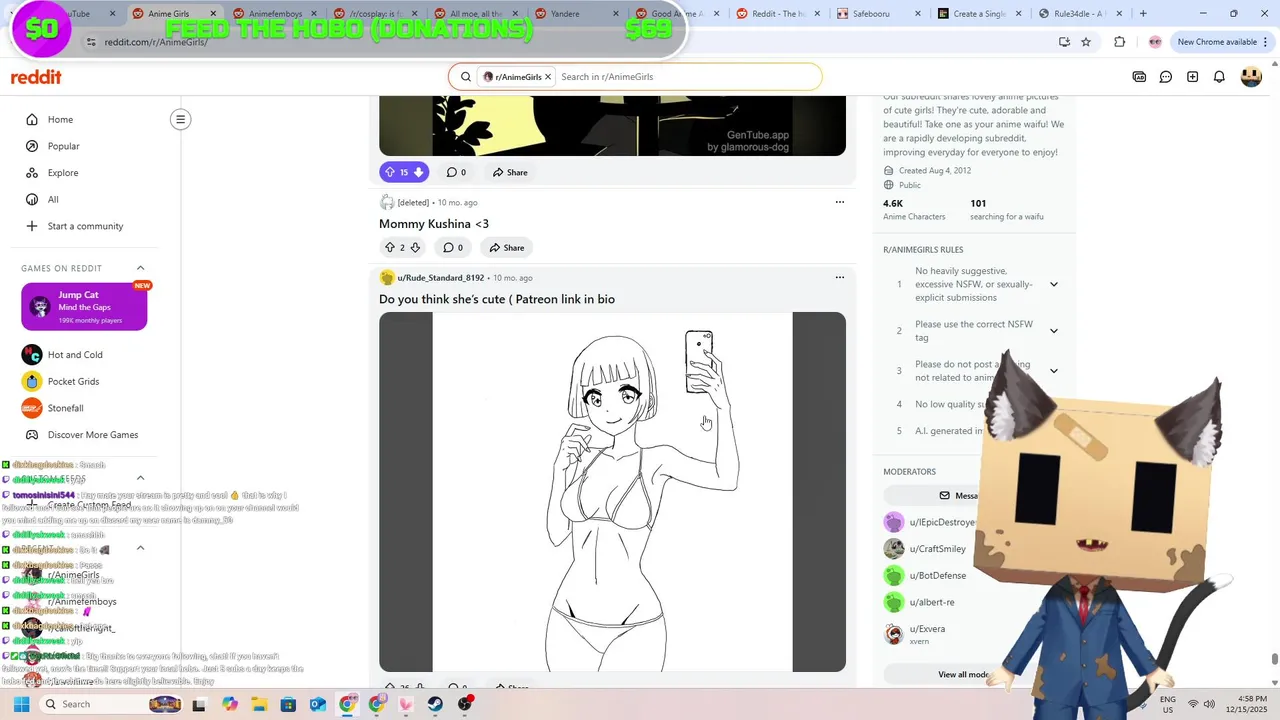Open options menu for u/Rude_Standard_8192 post
The image size is (1280, 720).
(839, 277)
